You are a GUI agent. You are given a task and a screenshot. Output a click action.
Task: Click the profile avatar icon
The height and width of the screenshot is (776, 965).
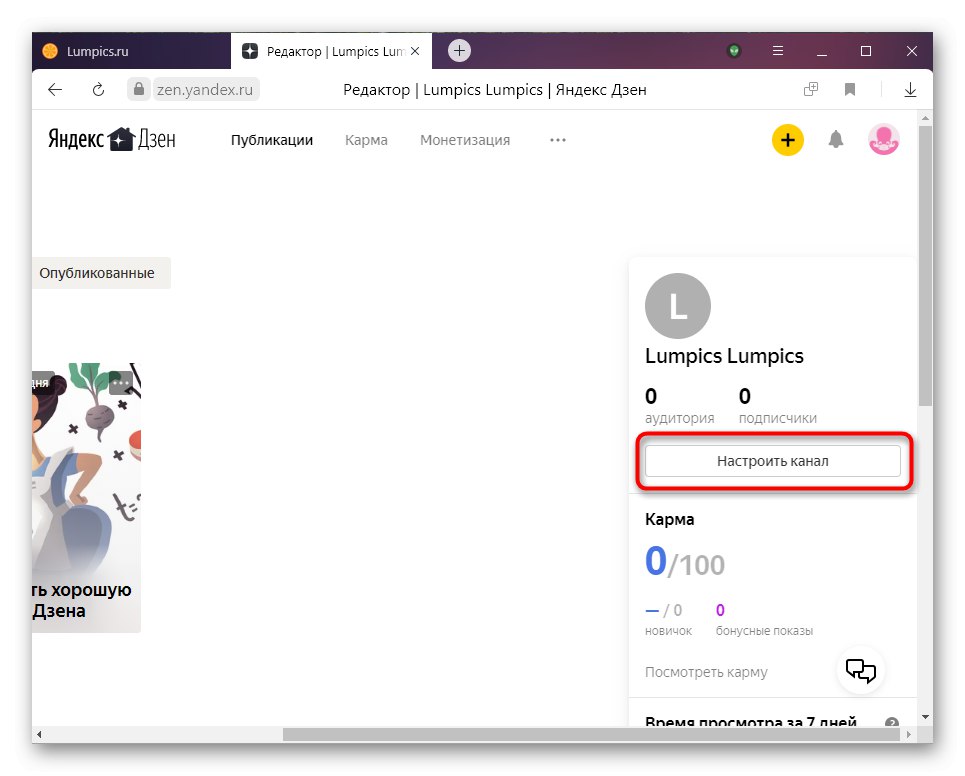click(883, 140)
